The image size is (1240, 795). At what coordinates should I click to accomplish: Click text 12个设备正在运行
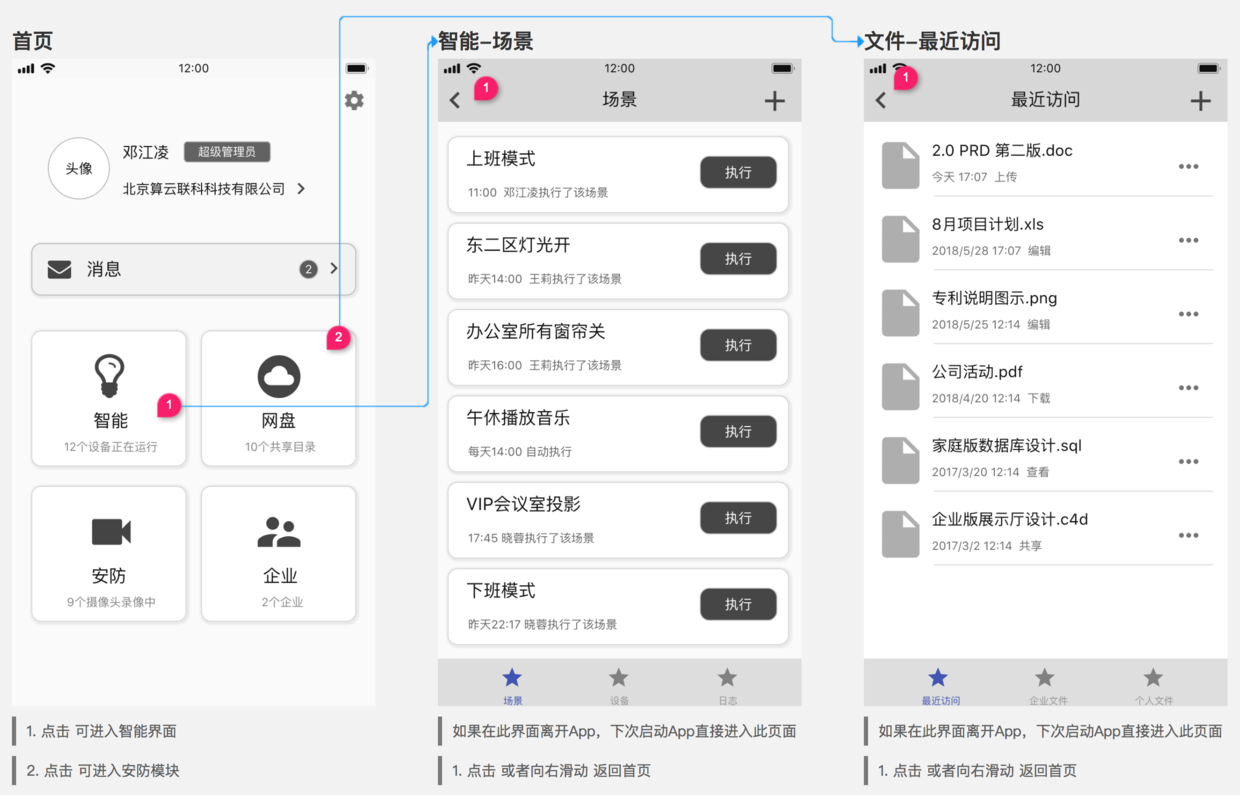coord(110,447)
